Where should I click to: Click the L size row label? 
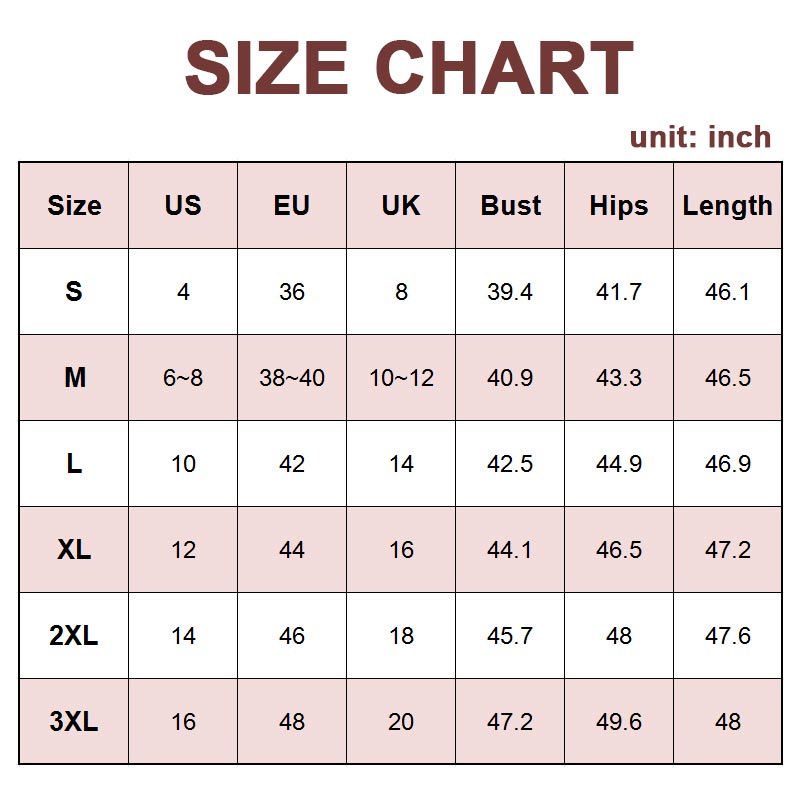[x=74, y=464]
